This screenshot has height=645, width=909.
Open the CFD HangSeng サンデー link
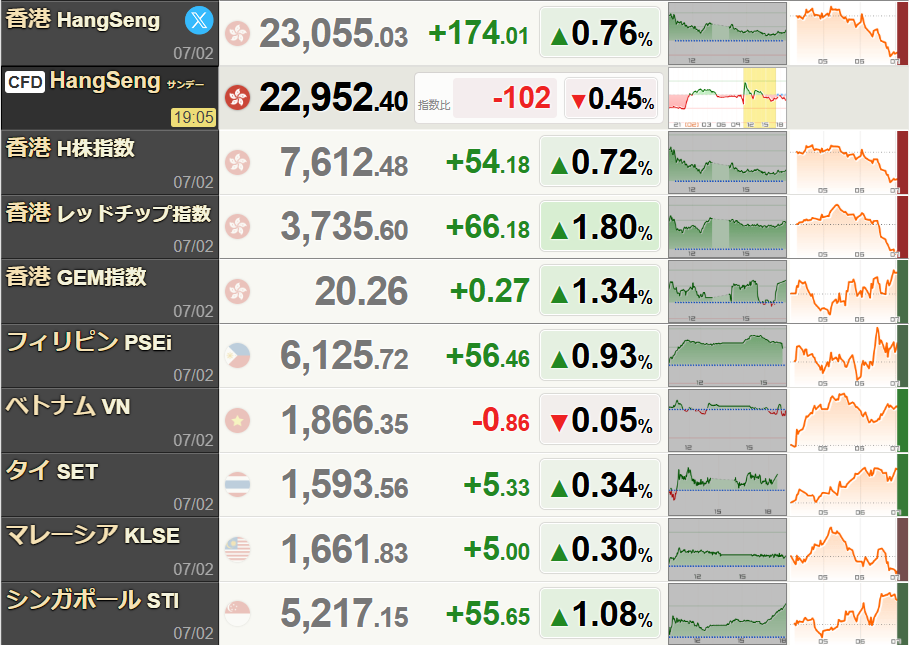[x=104, y=82]
